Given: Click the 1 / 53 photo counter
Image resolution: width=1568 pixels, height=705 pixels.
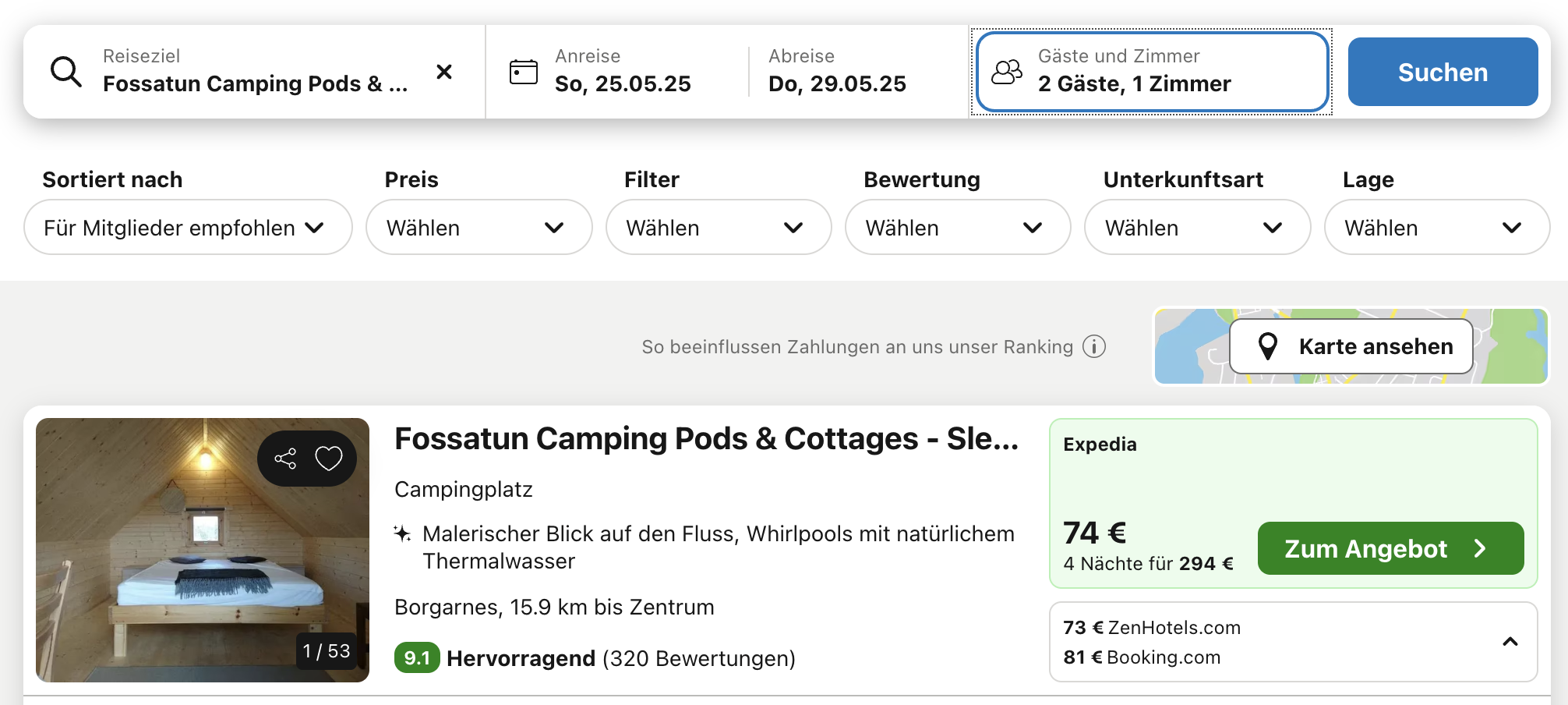Looking at the screenshot, I should pyautogui.click(x=327, y=651).
